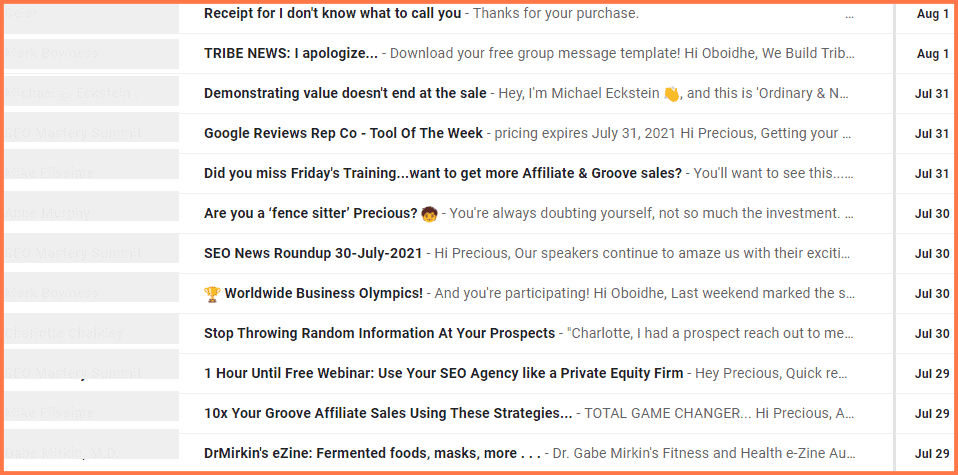Click the faded Mark Bowness sender beside TRIBE NEWS
Image resolution: width=958 pixels, height=475 pixels.
coord(52,54)
